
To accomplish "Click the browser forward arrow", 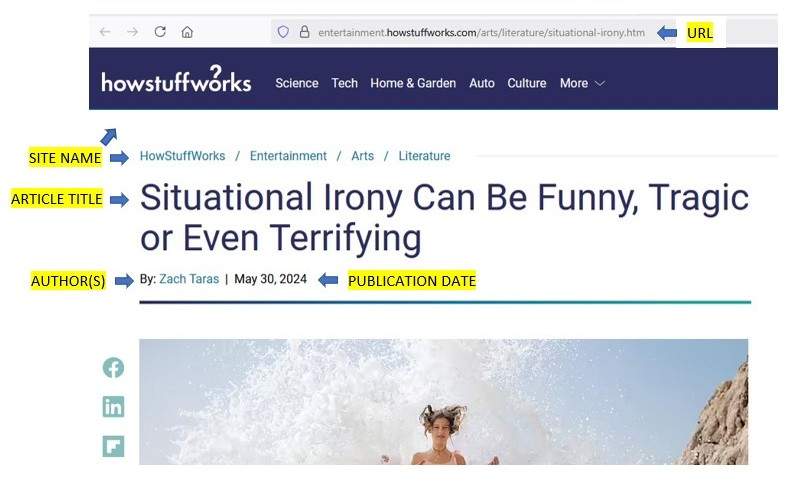I will [x=132, y=32].
